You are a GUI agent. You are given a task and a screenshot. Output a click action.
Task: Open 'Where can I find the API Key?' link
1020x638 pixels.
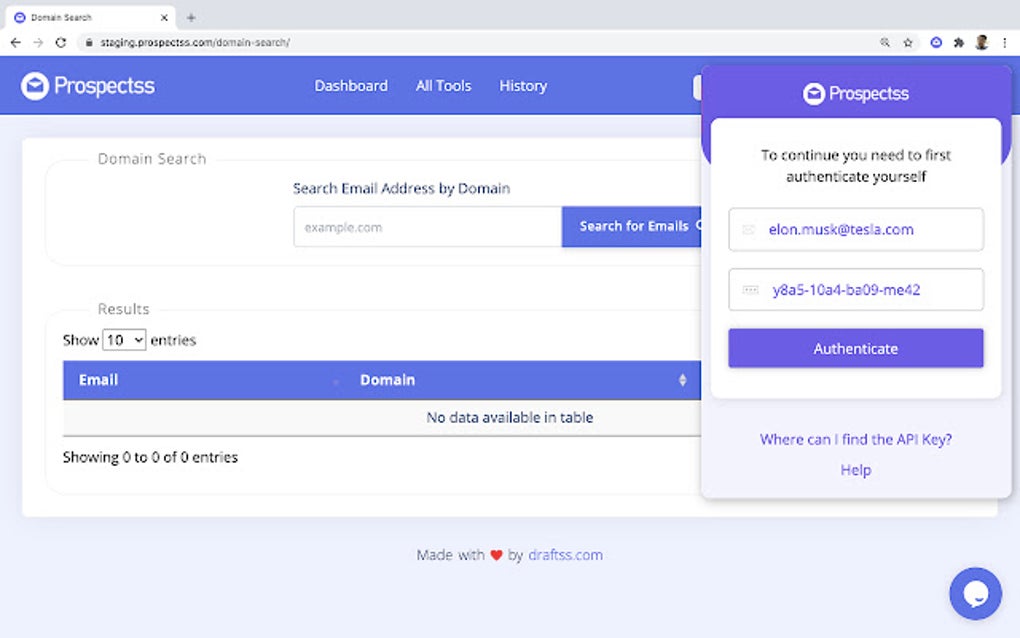click(856, 440)
